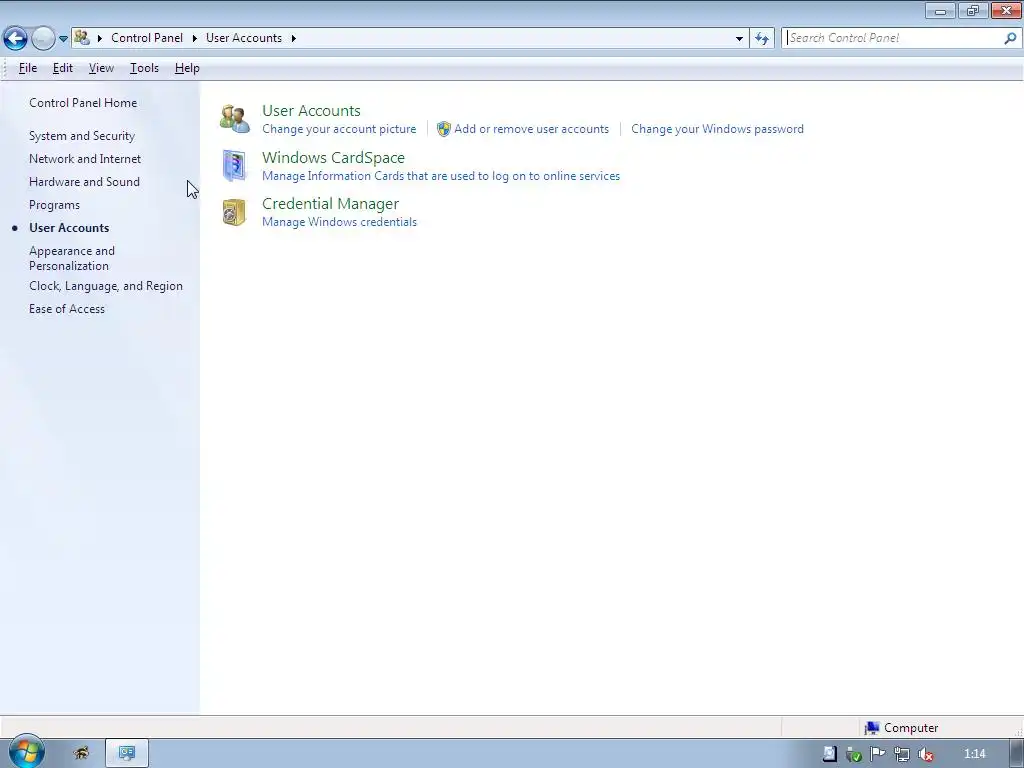Close the Control Panel window
1024x768 pixels.
[x=1006, y=10]
